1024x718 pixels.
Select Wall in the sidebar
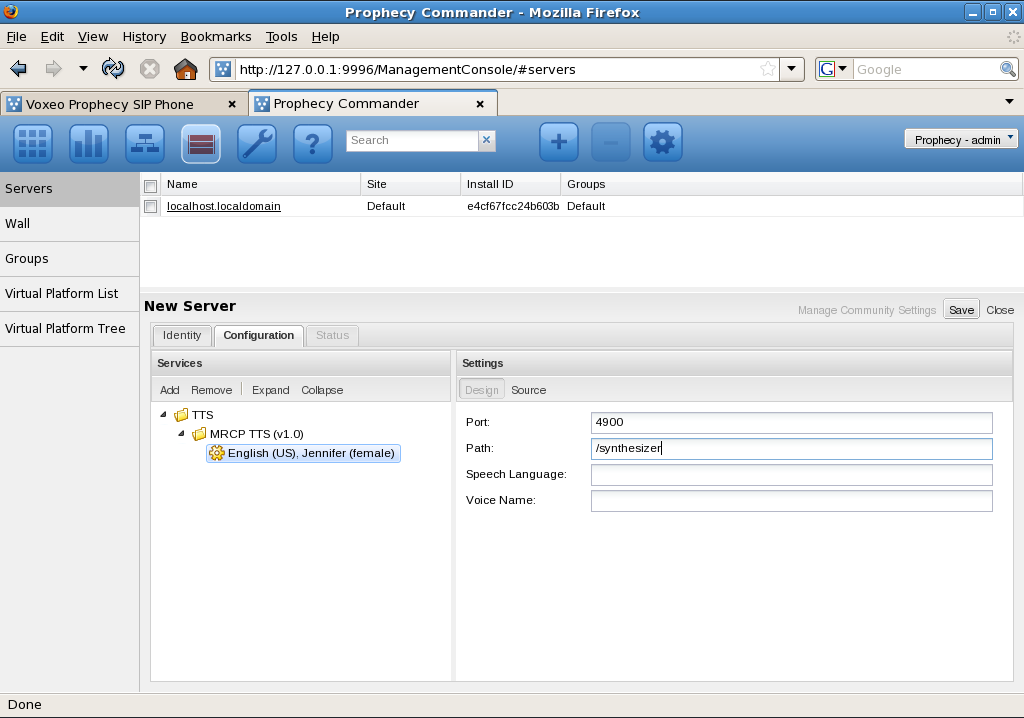pyautogui.click(x=69, y=224)
